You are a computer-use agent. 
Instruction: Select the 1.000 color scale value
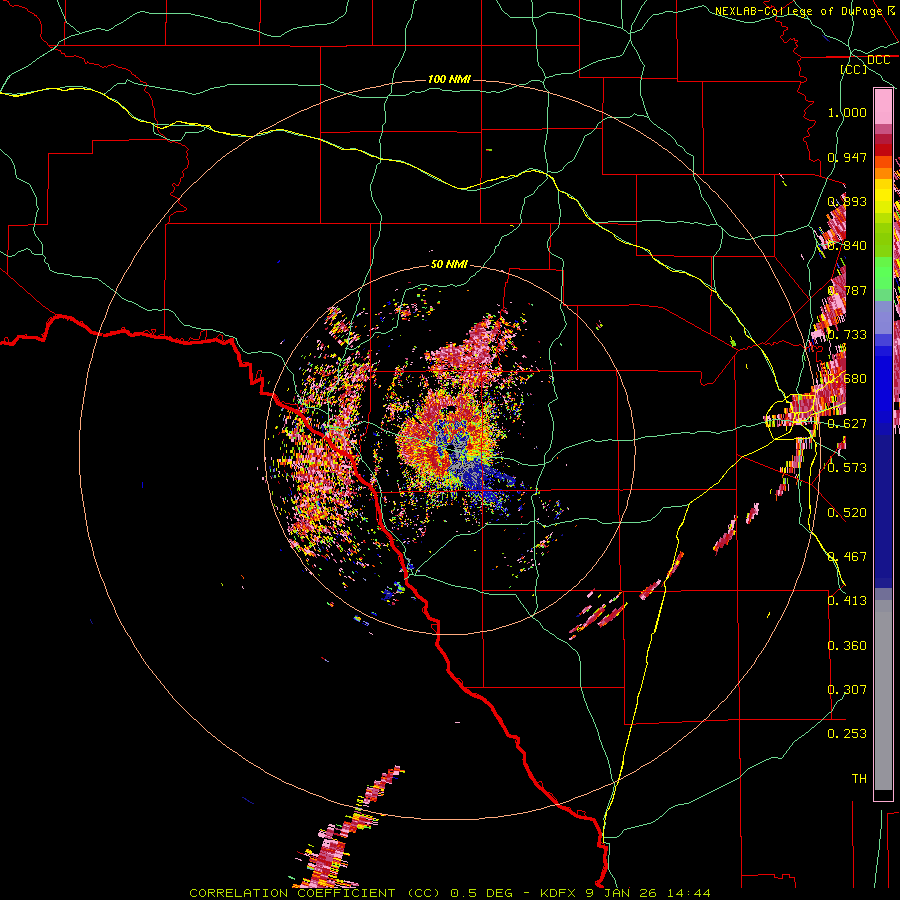[x=847, y=112]
